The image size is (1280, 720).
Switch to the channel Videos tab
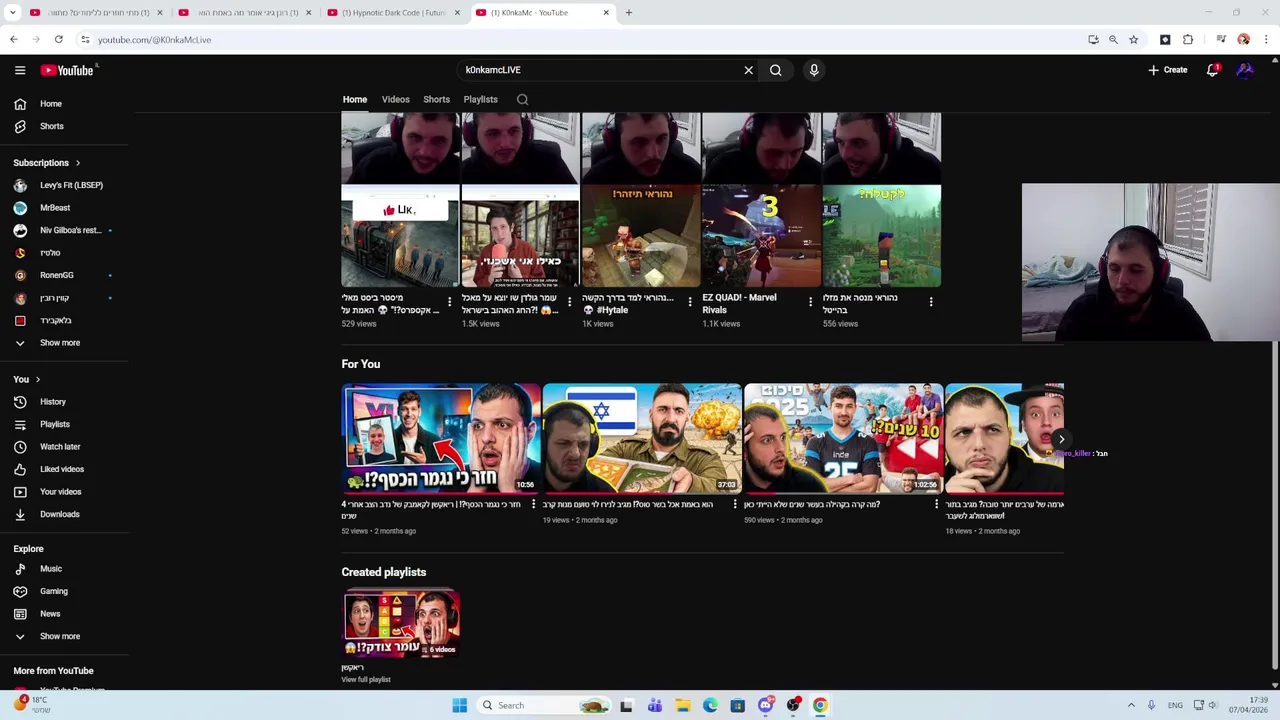395,99
